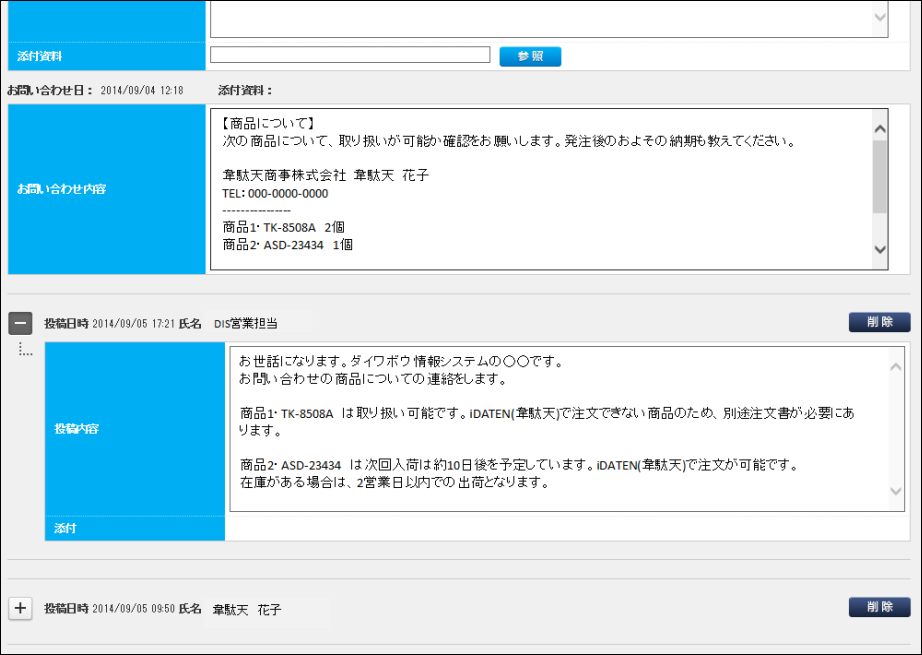
Task: Click the poster name DIS営業担当
Action: 245,324
